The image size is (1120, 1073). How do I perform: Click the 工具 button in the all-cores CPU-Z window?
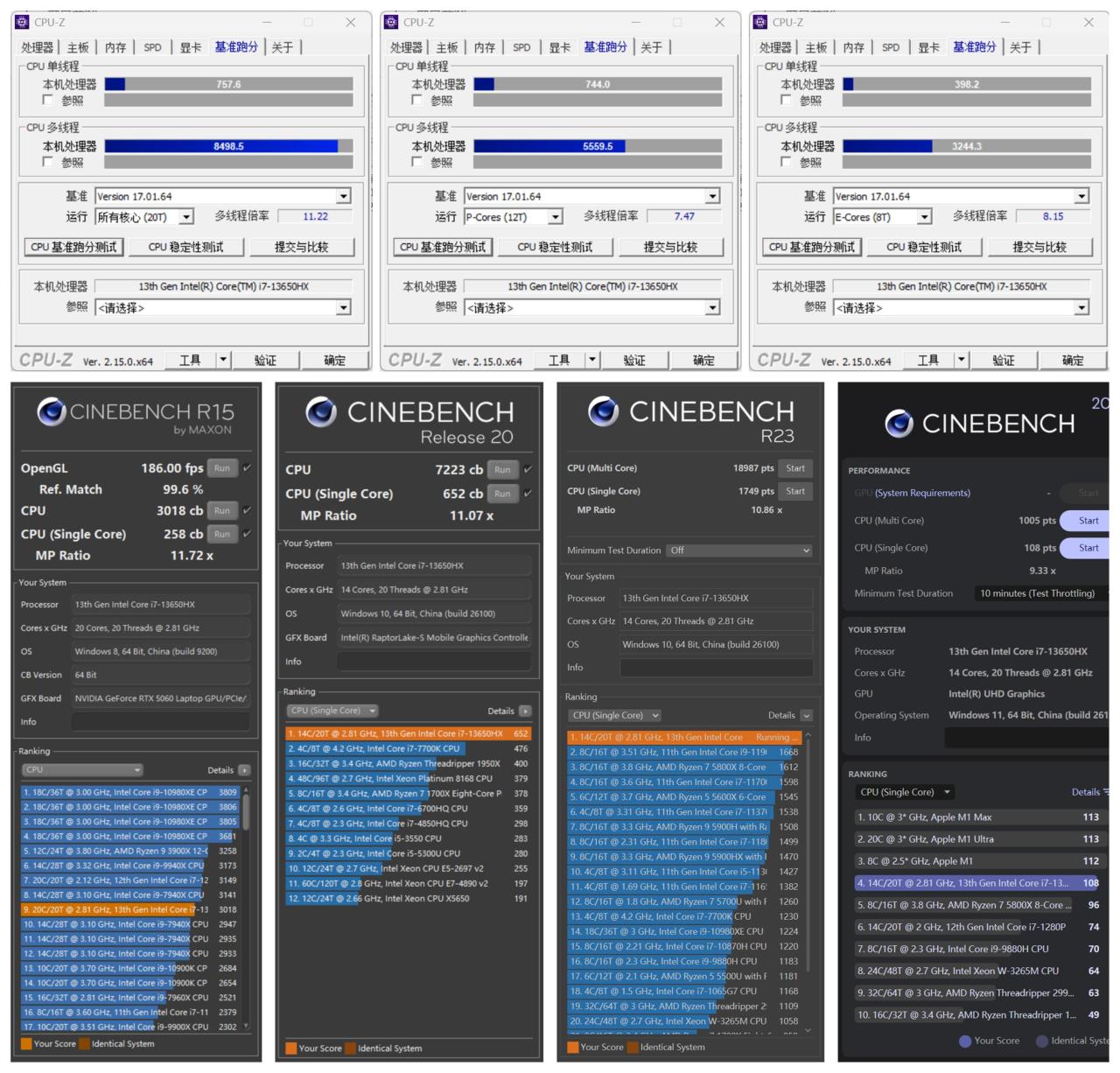[190, 359]
